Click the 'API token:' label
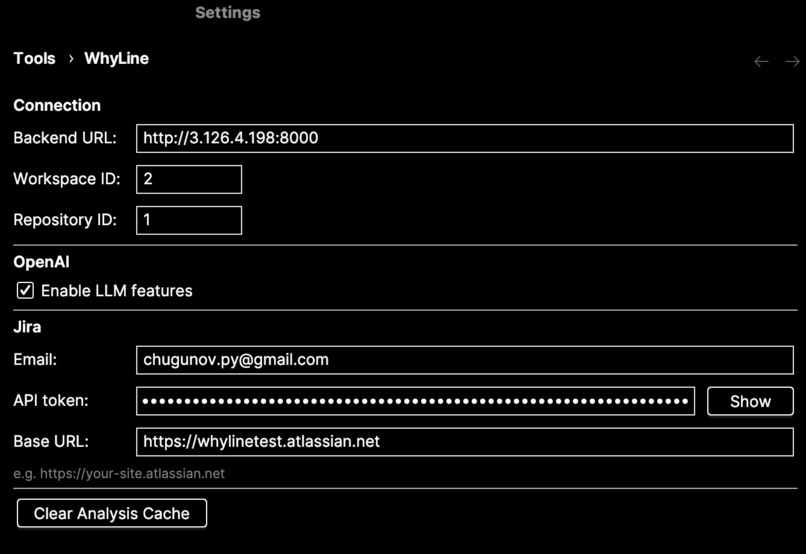The image size is (806, 554). tap(51, 400)
